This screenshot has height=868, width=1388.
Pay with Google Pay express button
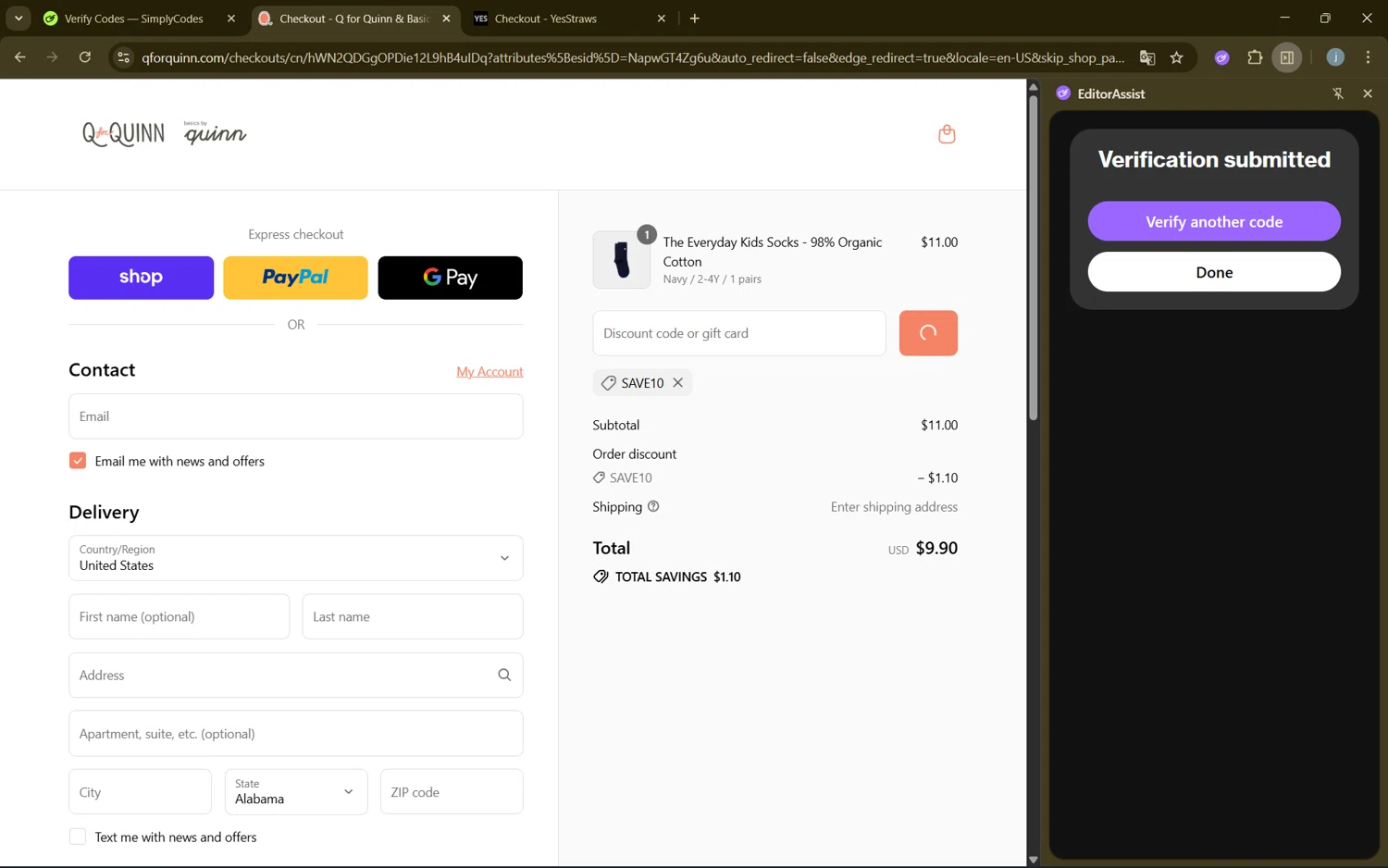(450, 278)
